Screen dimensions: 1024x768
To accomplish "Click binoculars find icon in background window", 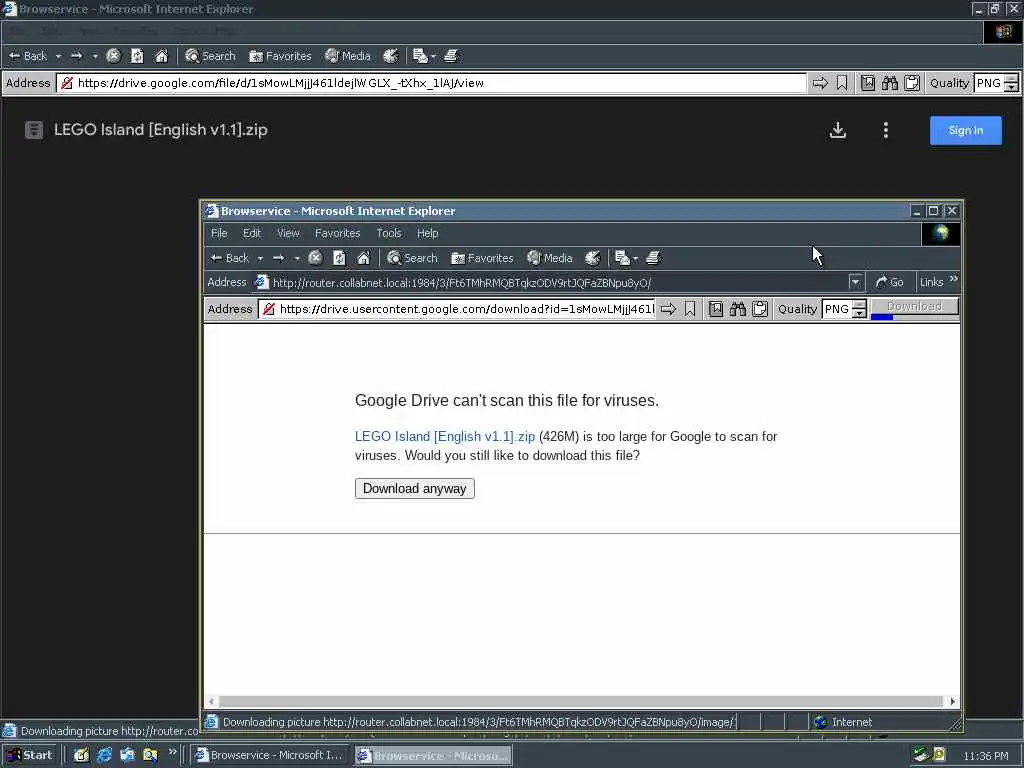I will click(x=890, y=83).
